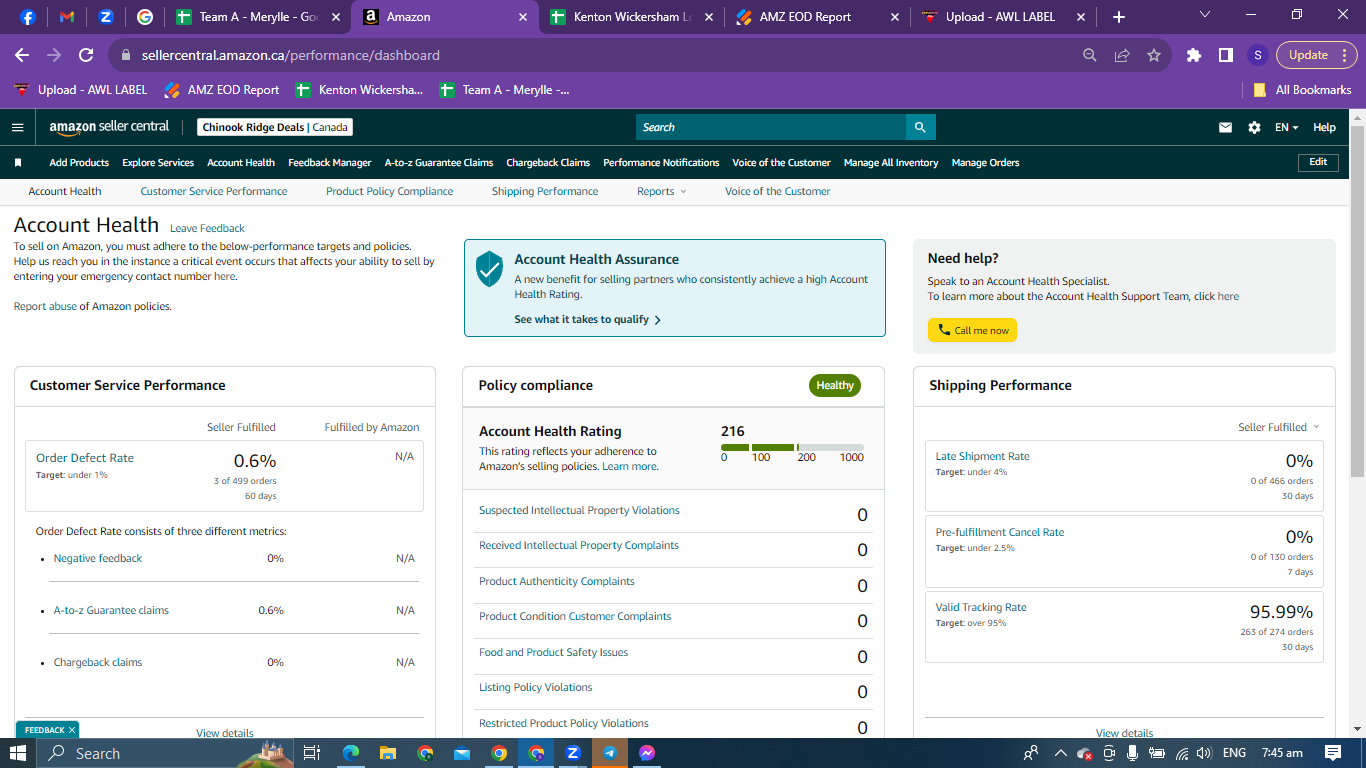Image resolution: width=1366 pixels, height=768 pixels.
Task: Open Help in the Seller Central header
Action: tap(1324, 127)
